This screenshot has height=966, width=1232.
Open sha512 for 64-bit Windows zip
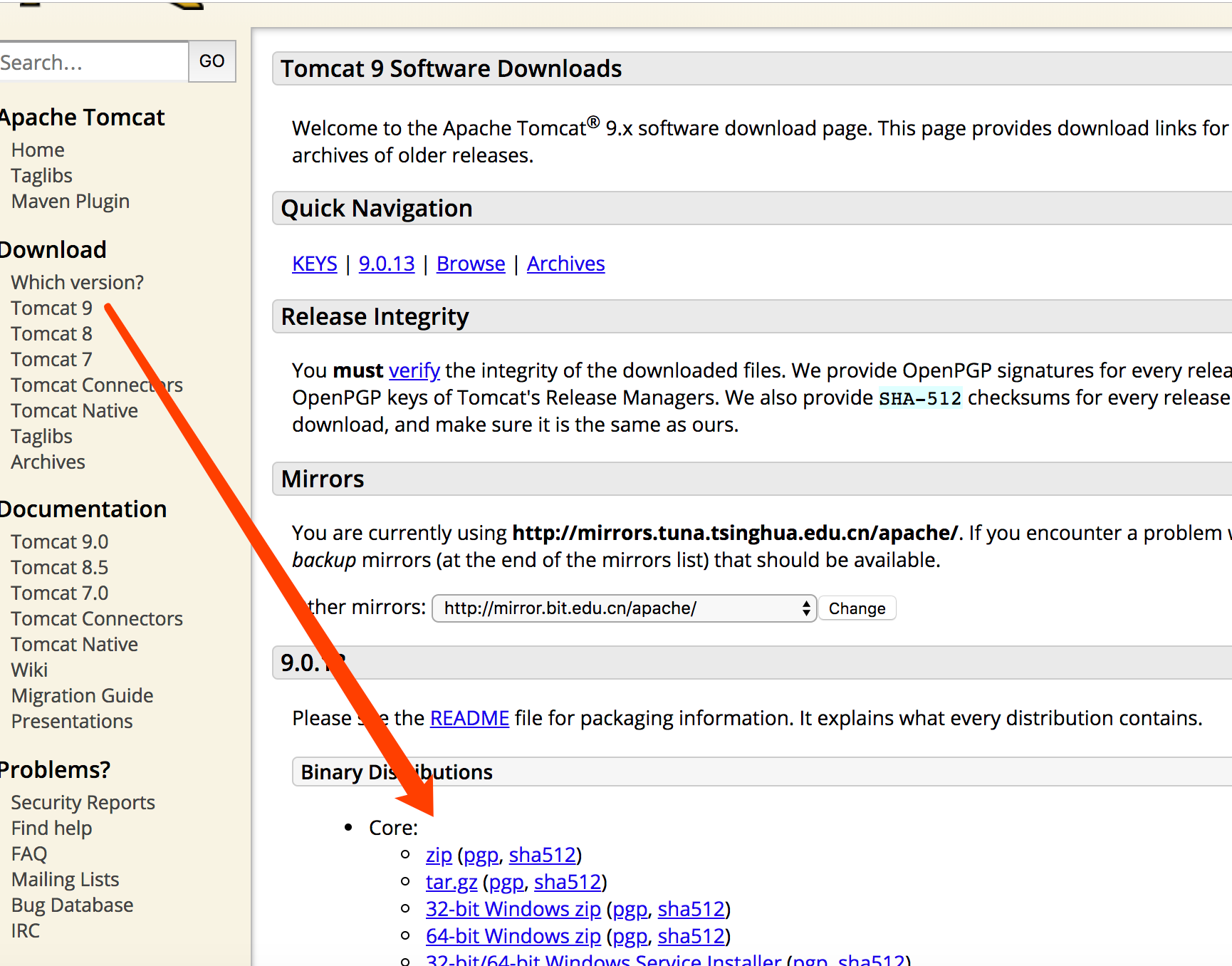pyautogui.click(x=691, y=937)
